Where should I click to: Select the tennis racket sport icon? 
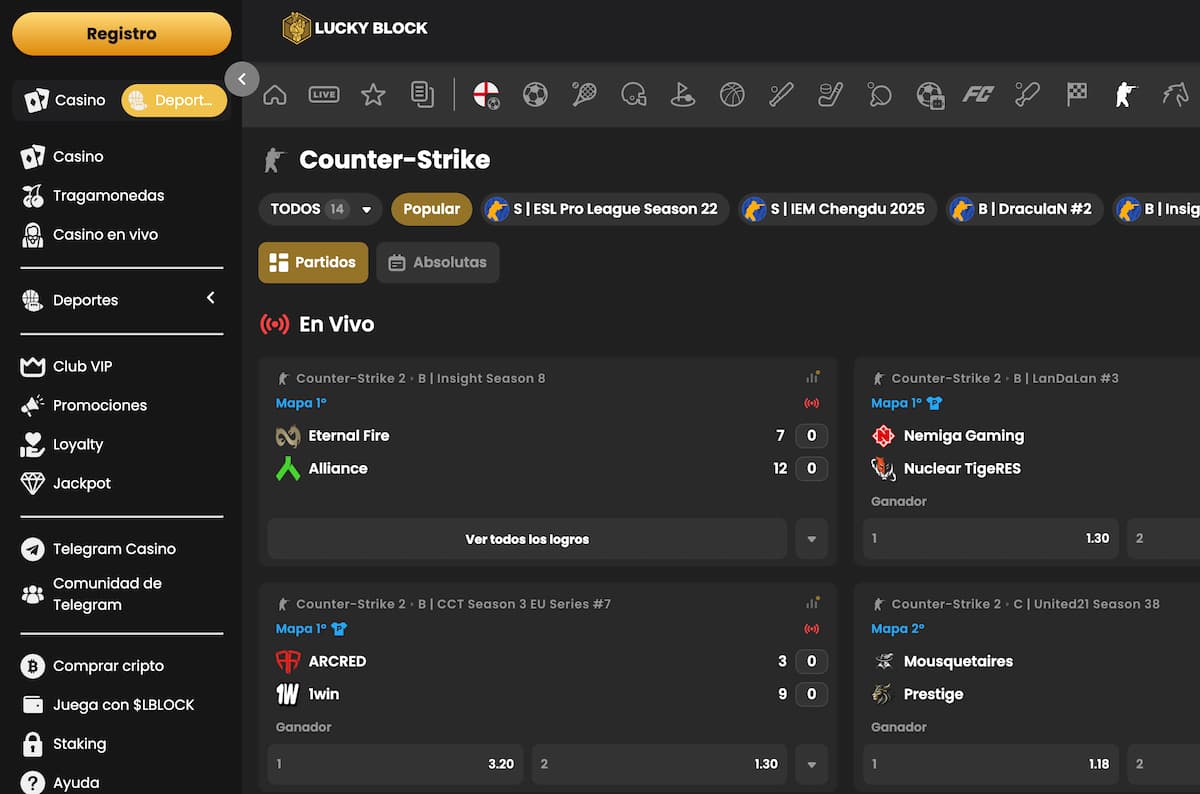pyautogui.click(x=584, y=95)
